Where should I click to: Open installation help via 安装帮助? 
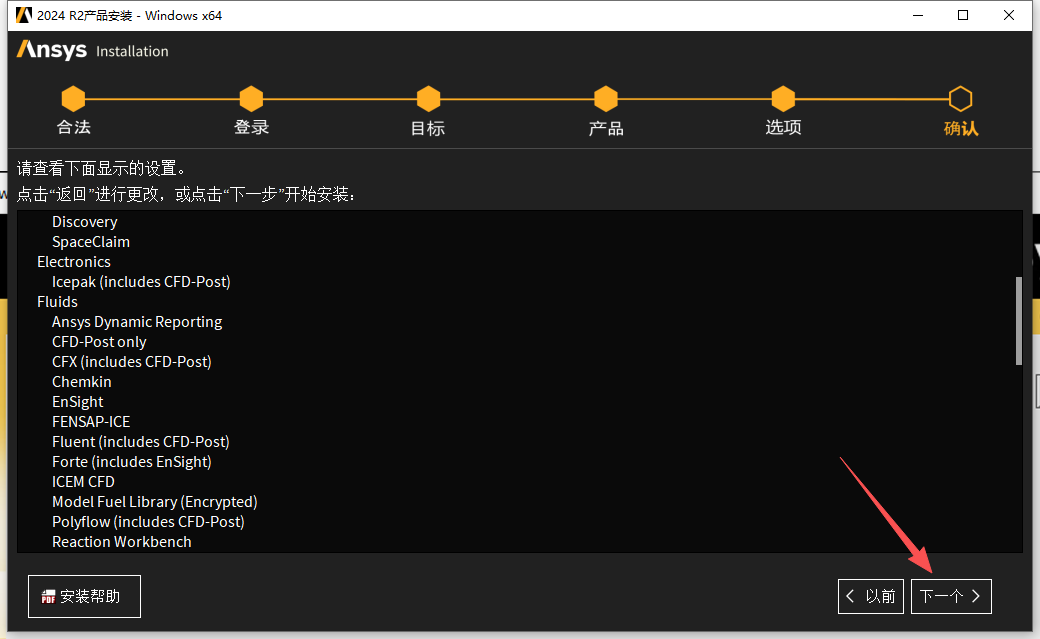point(84,595)
